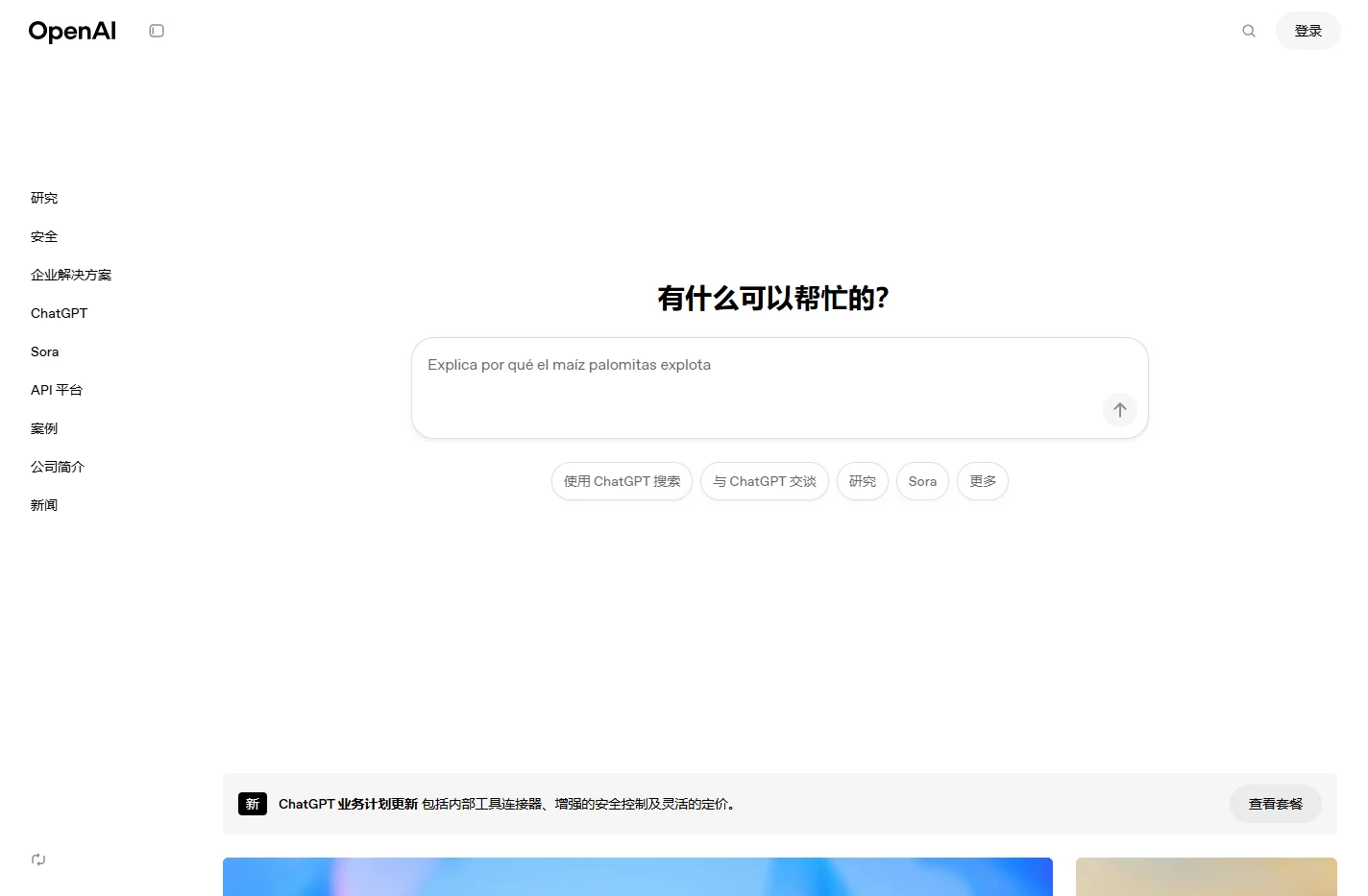Click the 查看套餐 button
Screen dimensions: 1368x896
click(1276, 804)
